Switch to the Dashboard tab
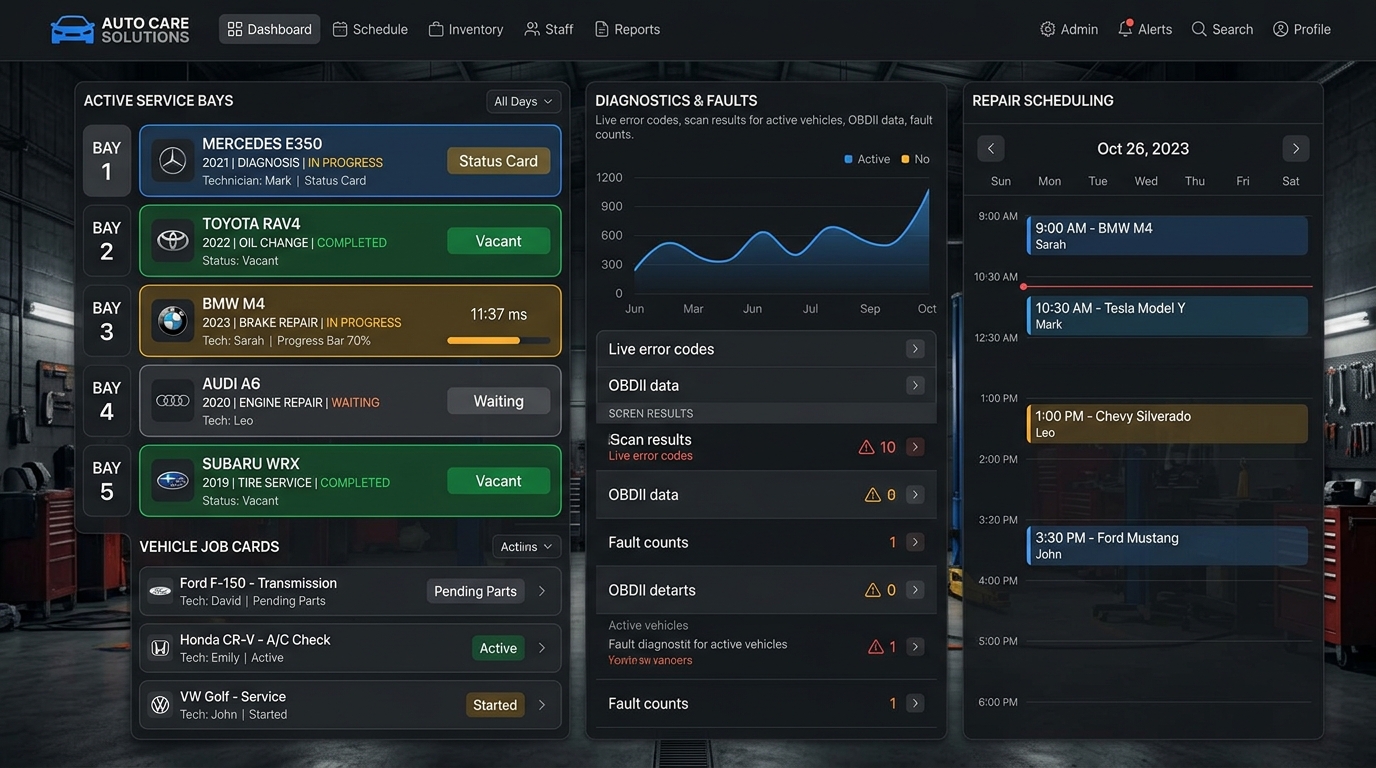 (x=270, y=29)
